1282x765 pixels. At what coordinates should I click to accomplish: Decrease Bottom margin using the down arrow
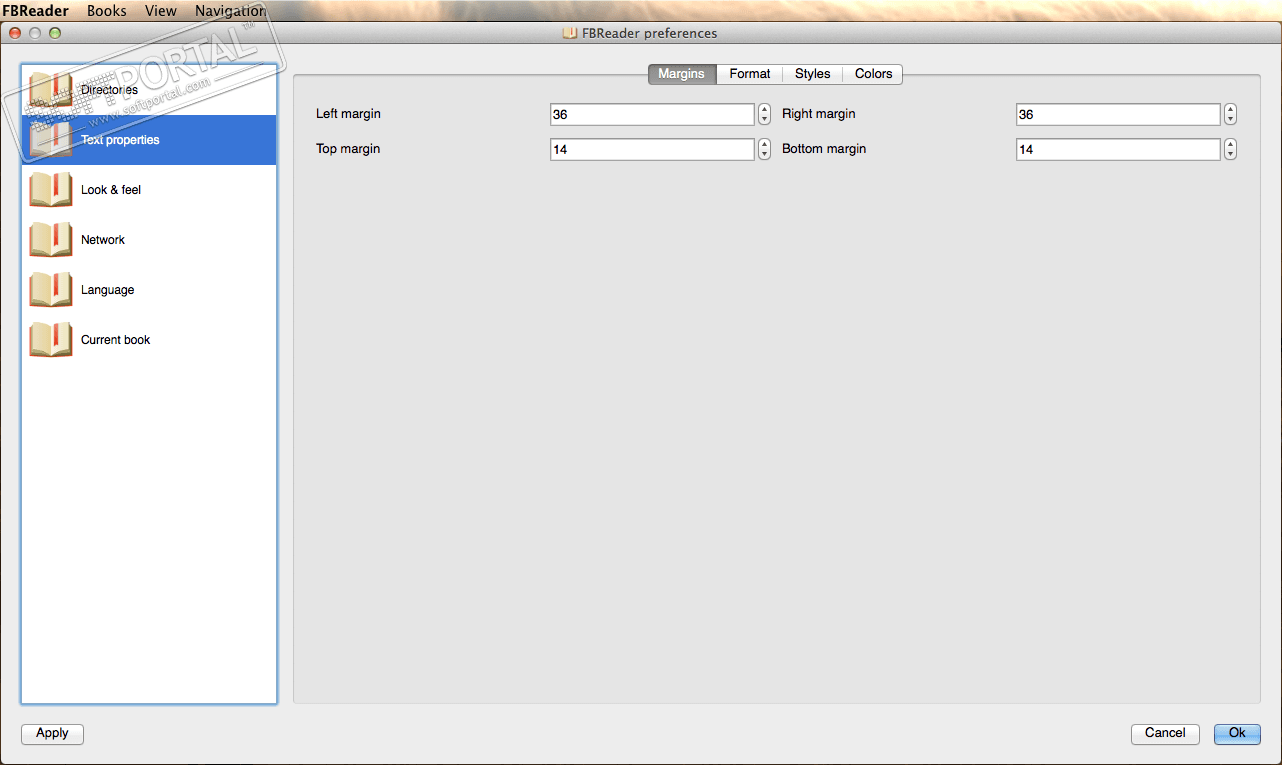1231,155
